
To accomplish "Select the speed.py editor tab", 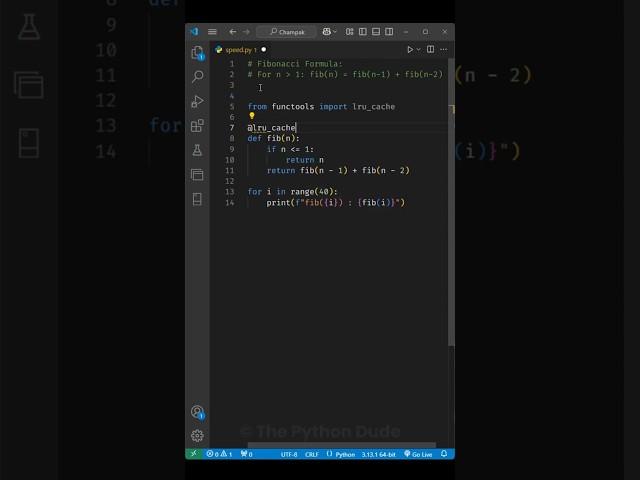I will pos(241,49).
